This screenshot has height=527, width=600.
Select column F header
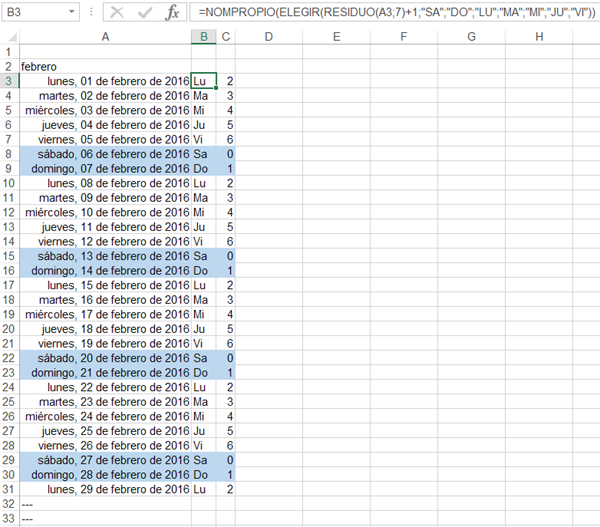coord(404,37)
